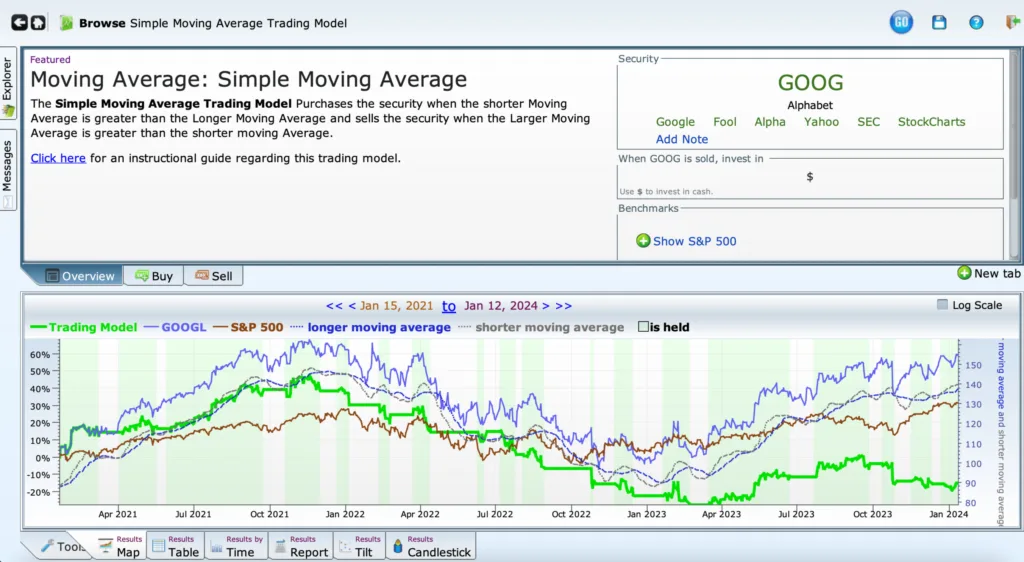1024x562 pixels.
Task: Switch to the Buy tab
Action: [153, 276]
